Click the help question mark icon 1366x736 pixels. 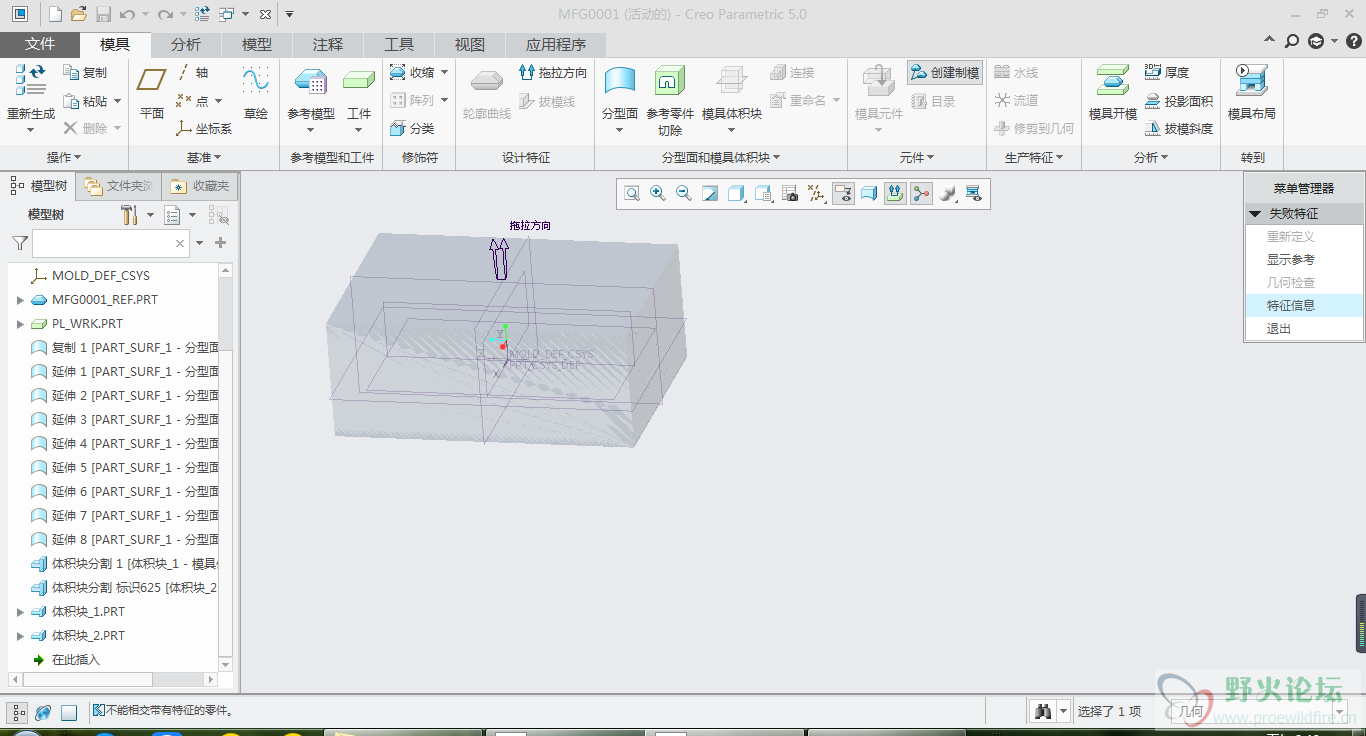click(1353, 41)
